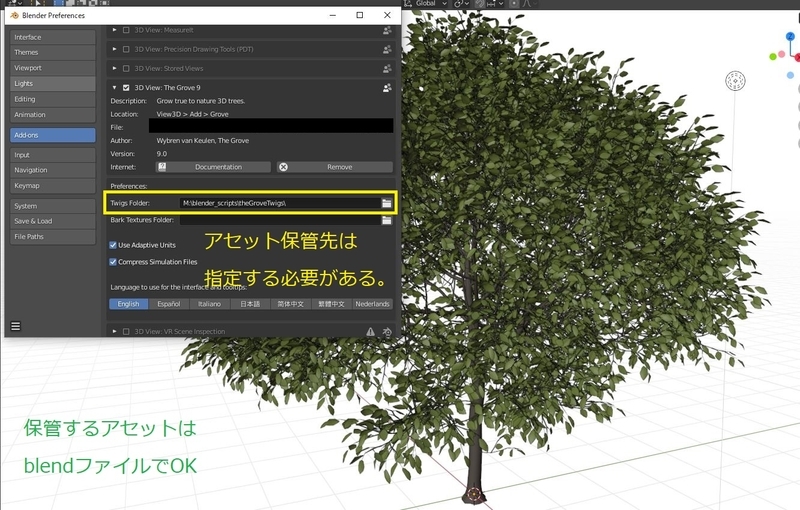This screenshot has height=510, width=800.
Task: Toggle Compress Simulation Files checkbox
Action: (113, 262)
